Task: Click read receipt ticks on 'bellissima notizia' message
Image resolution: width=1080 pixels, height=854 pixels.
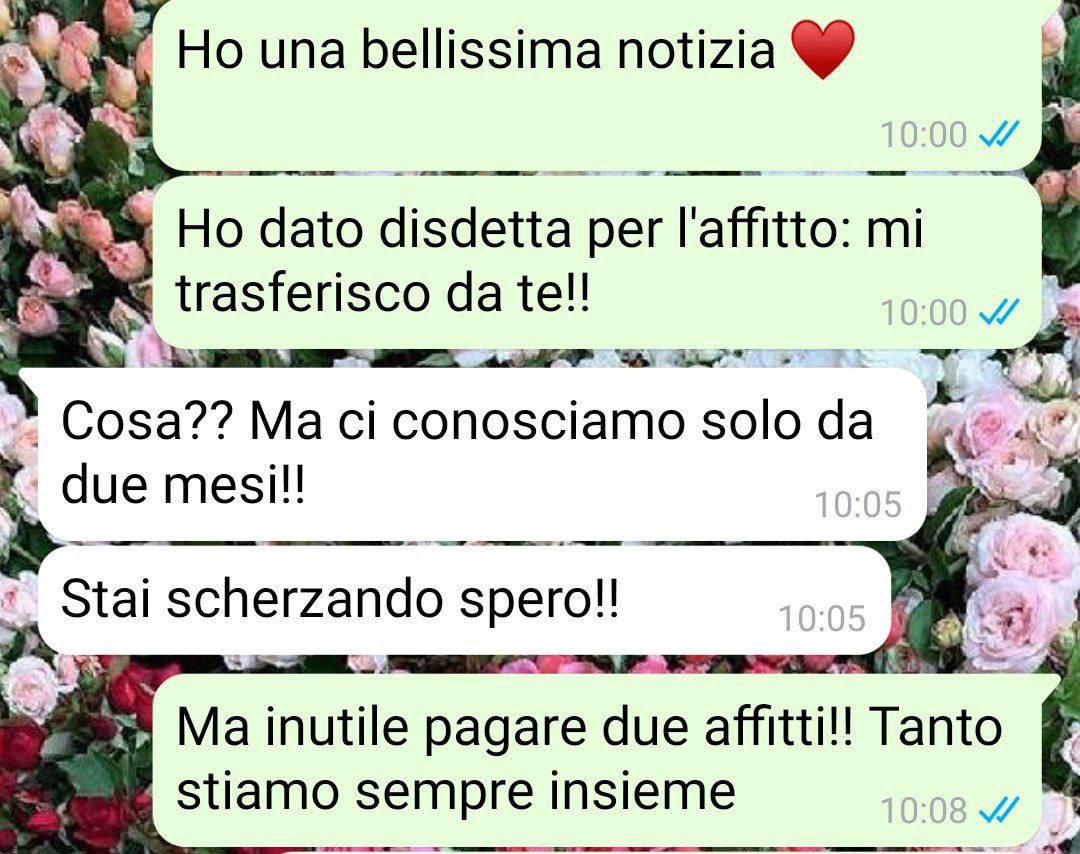Action: click(x=999, y=134)
